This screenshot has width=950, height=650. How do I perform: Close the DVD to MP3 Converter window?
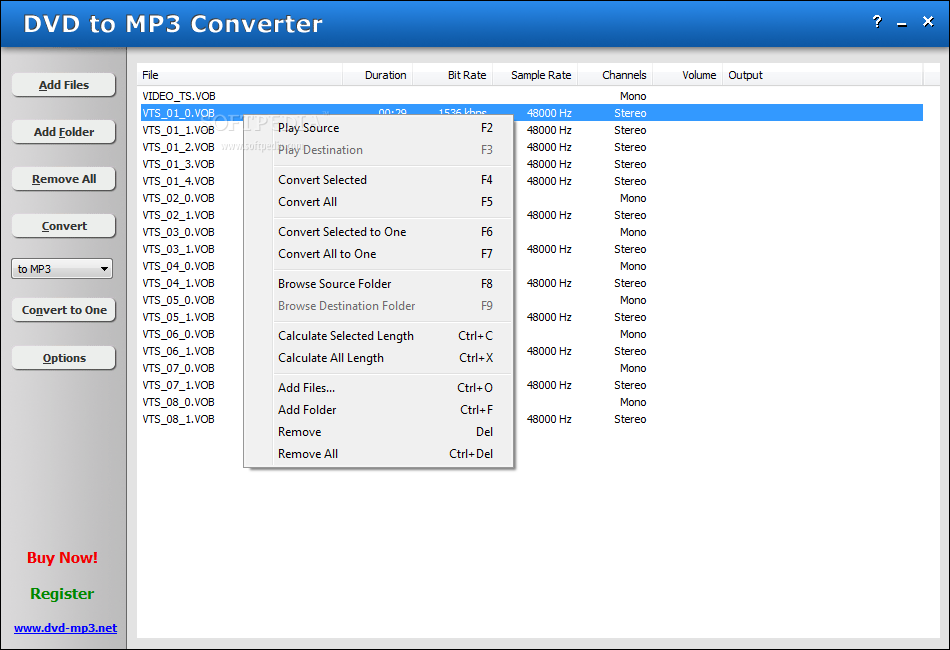pyautogui.click(x=928, y=22)
